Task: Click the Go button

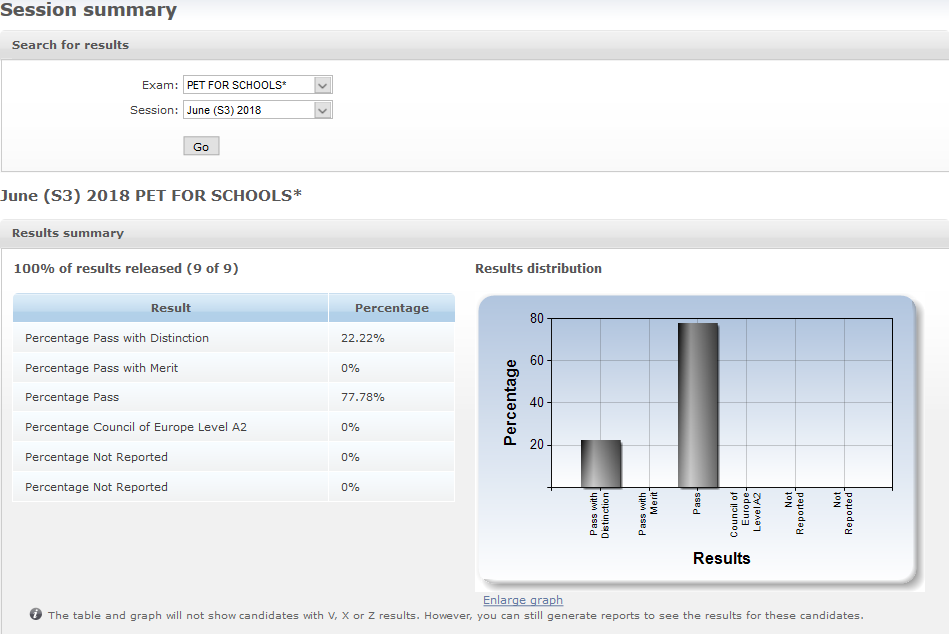Action: tap(201, 146)
